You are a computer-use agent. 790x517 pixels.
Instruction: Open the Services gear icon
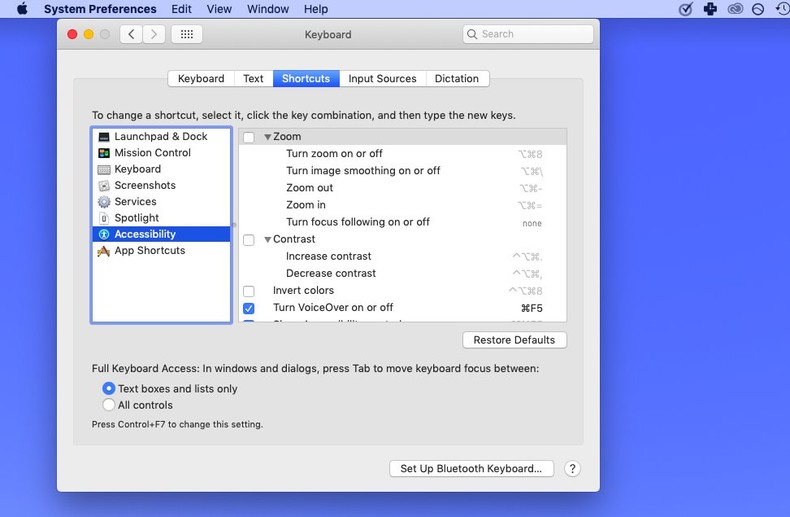click(x=104, y=202)
